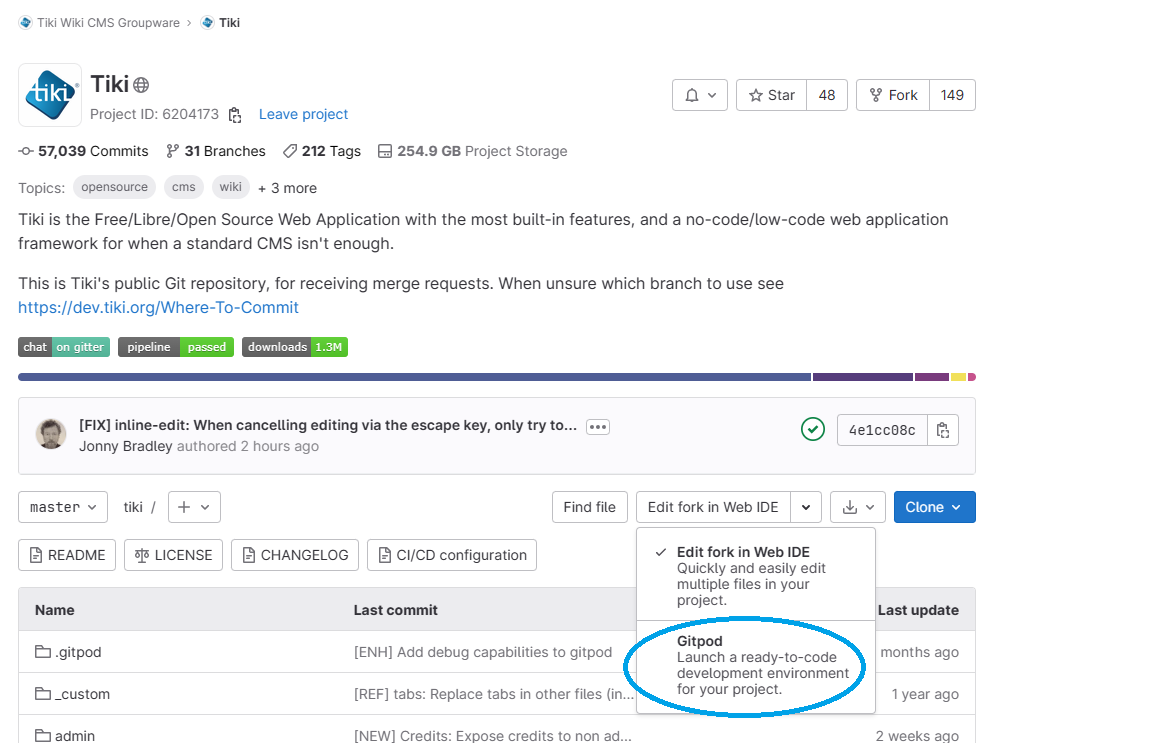Click the Leave project link
The image size is (1152, 743).
(303, 114)
